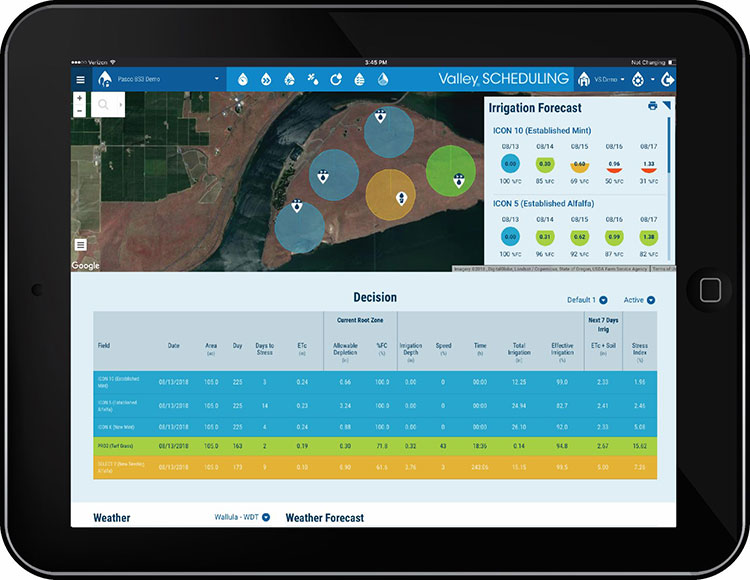Print the Irrigation Forecast panel
Viewport: 750px width, 580px height.
click(652, 106)
